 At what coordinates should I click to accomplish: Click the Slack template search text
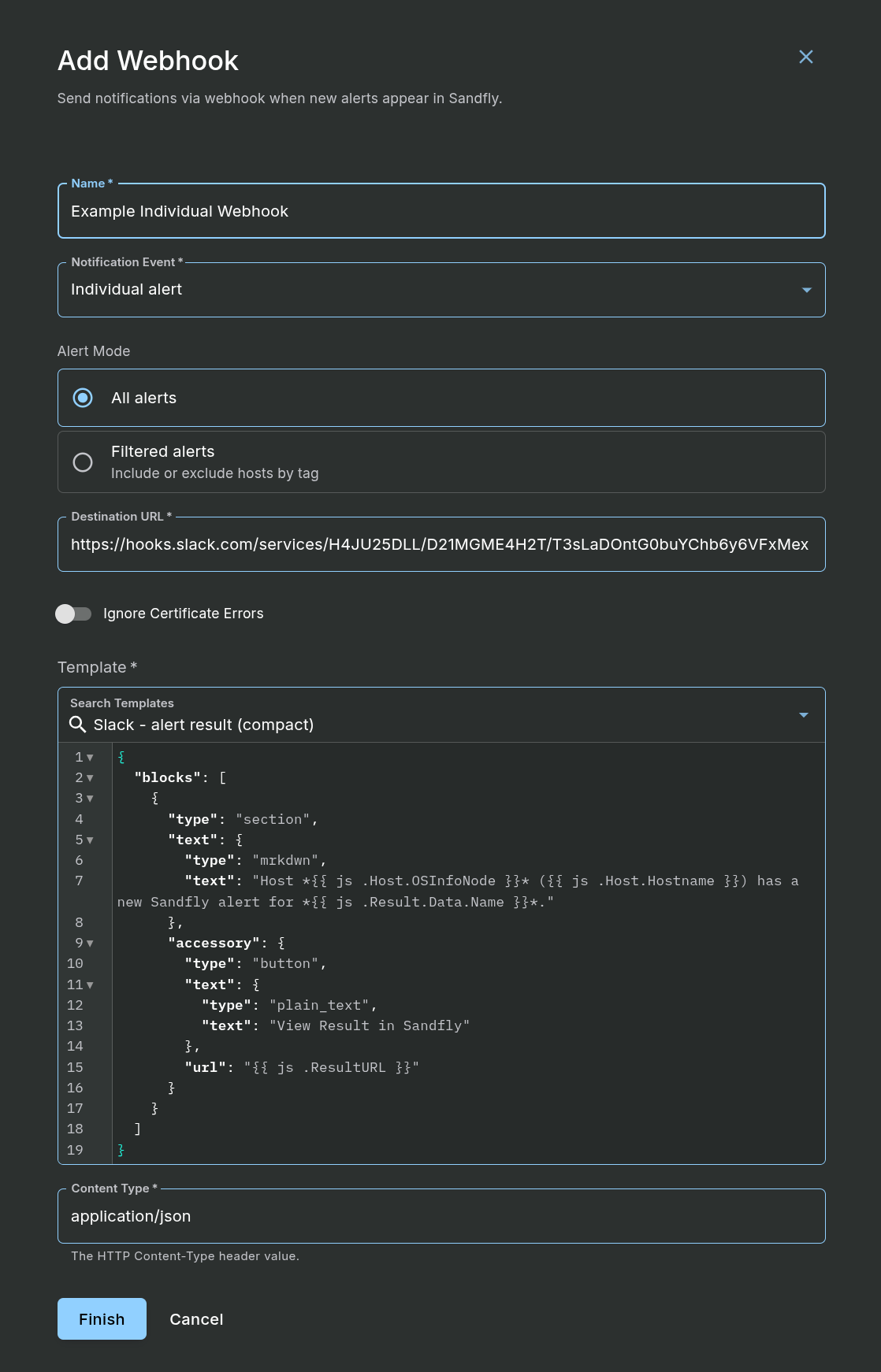coord(203,725)
